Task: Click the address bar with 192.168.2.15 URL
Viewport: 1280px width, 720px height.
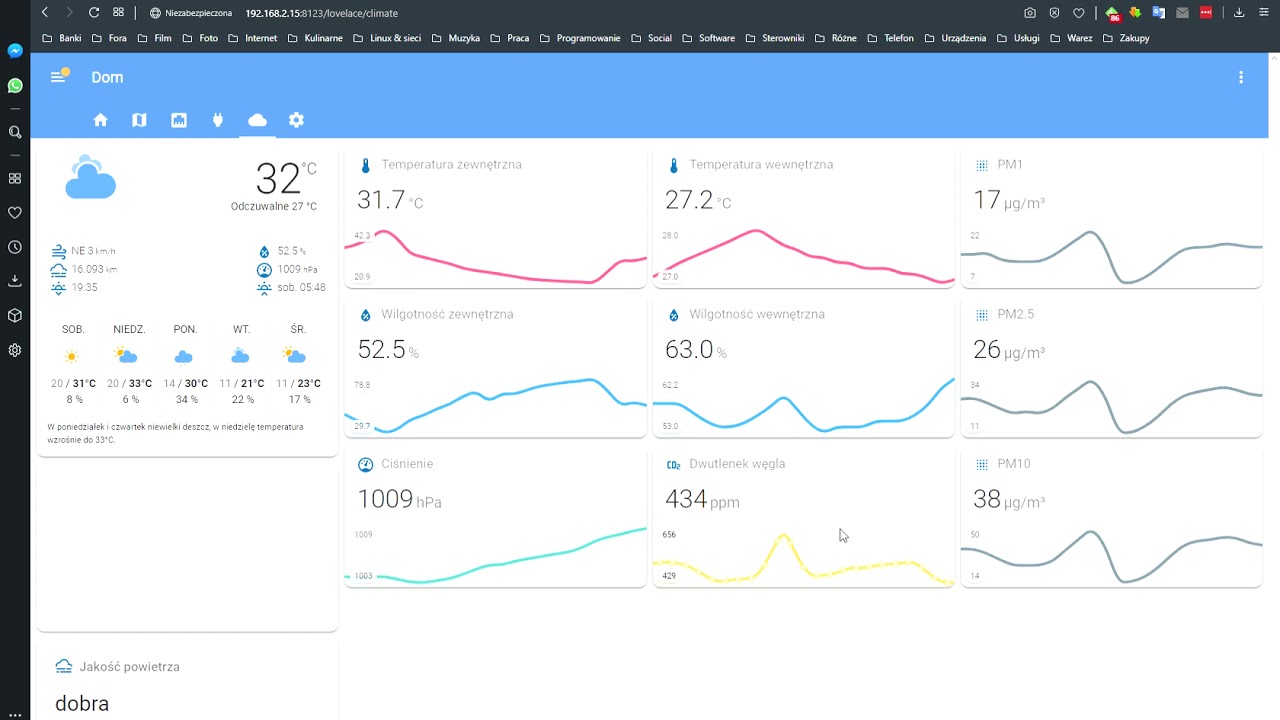Action: pyautogui.click(x=321, y=13)
